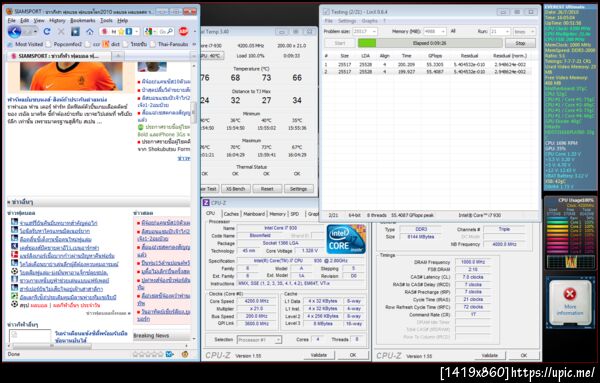Click the LinX elapsed progress bar

click(429, 43)
